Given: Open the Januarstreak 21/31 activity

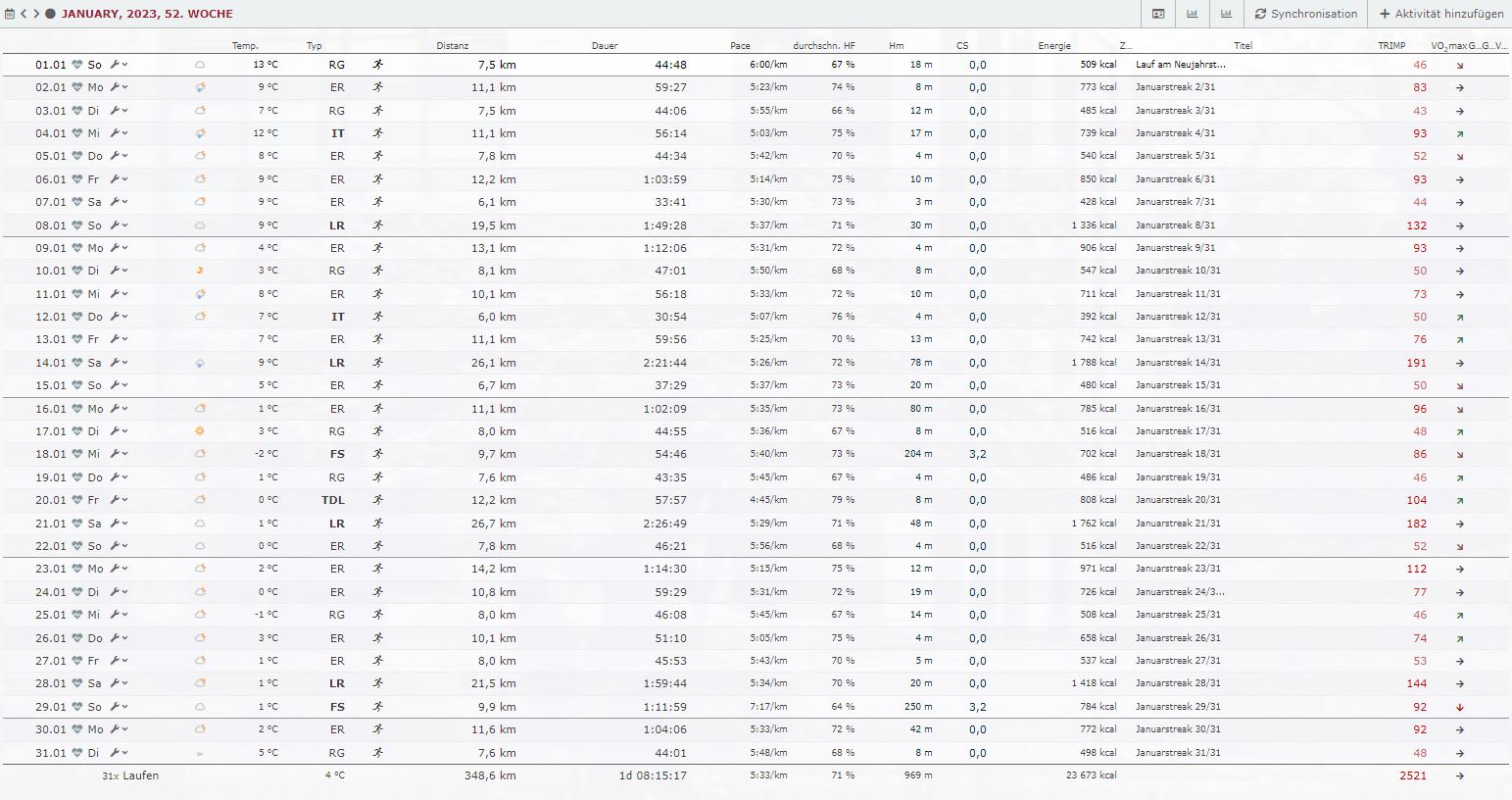Looking at the screenshot, I should (x=1178, y=524).
